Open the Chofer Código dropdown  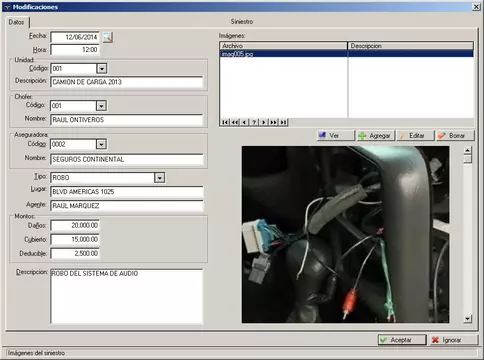101,106
